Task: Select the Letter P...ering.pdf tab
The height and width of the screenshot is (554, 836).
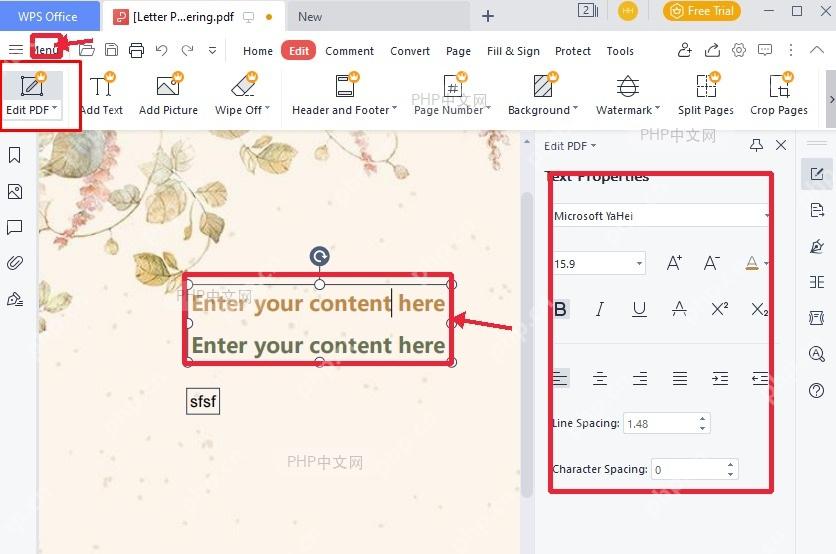Action: tap(193, 17)
